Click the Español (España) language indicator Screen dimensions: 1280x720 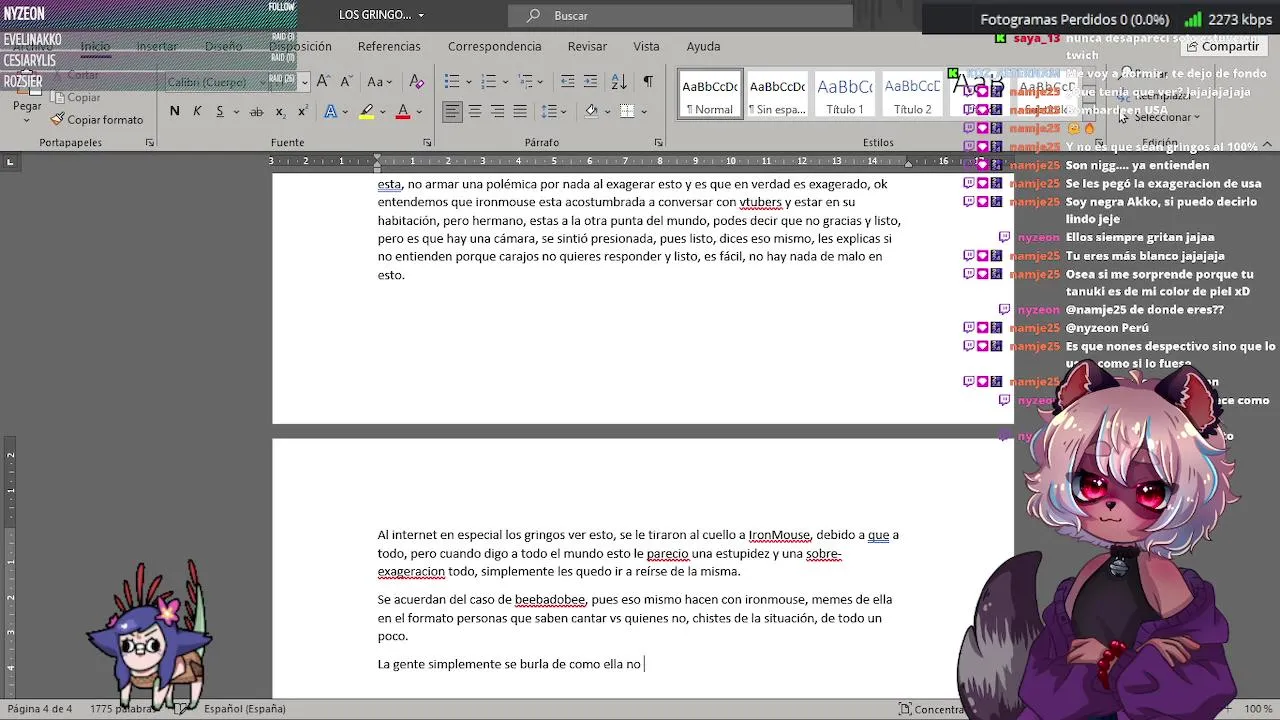(x=244, y=709)
